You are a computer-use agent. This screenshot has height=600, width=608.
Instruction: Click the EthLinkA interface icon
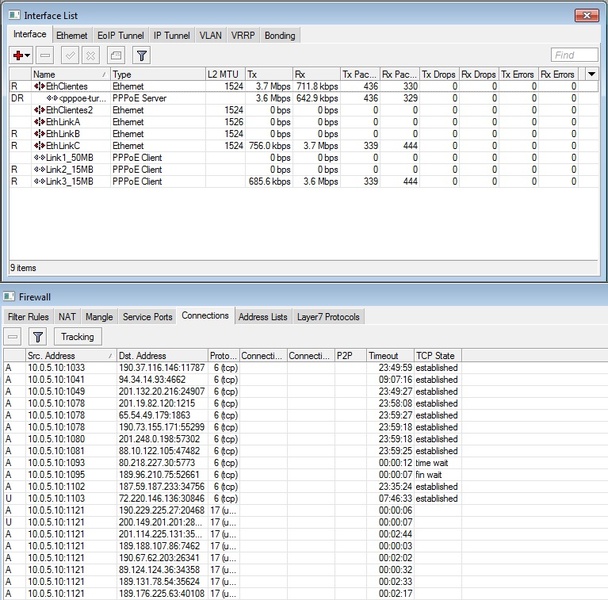(39, 122)
